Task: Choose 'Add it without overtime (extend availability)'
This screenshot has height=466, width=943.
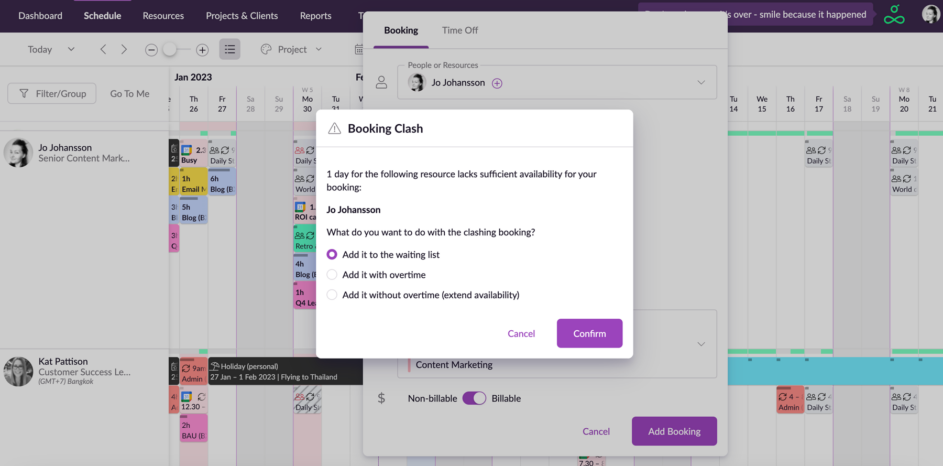Action: click(x=331, y=295)
